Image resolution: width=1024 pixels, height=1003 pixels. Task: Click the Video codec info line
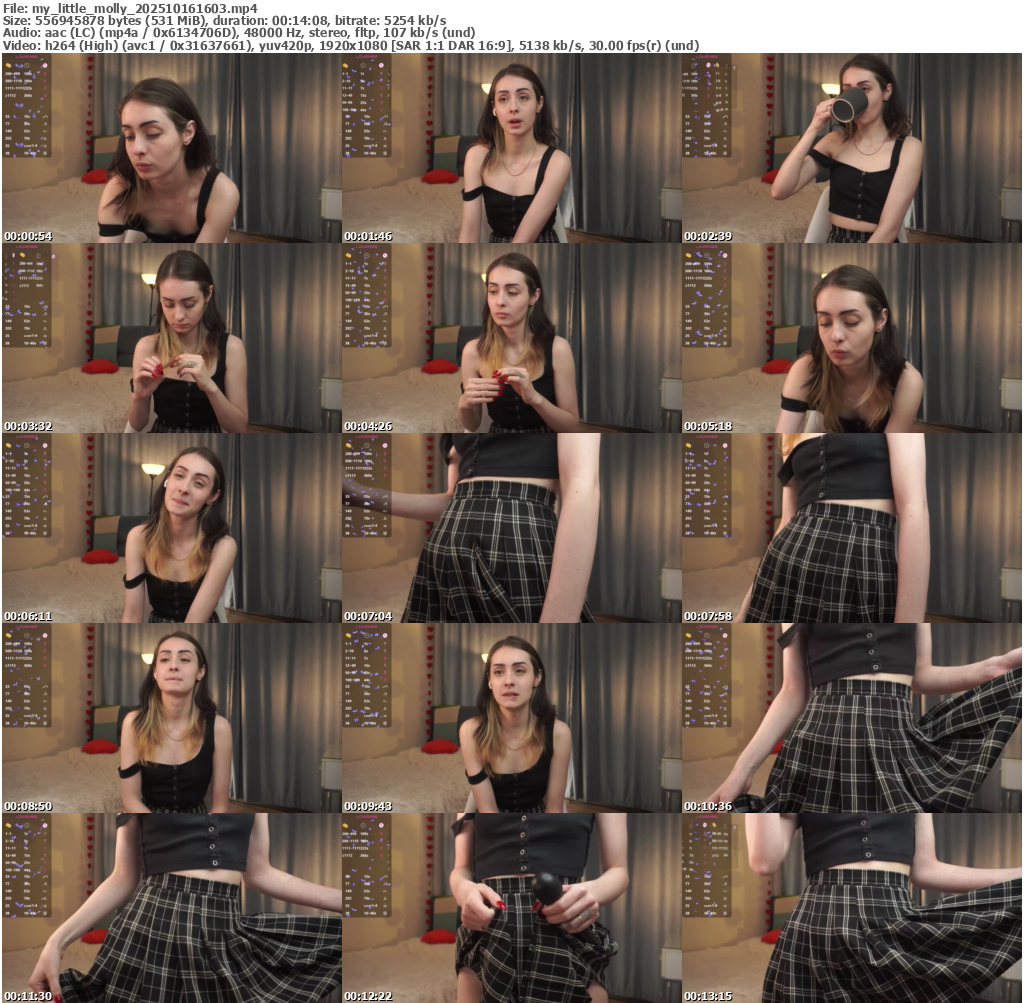pyautogui.click(x=350, y=45)
